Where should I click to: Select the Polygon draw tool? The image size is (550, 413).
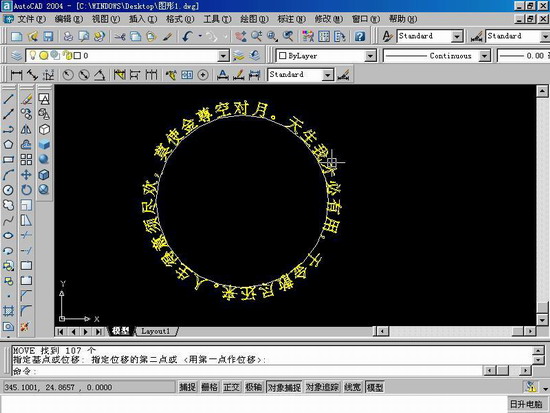8,144
